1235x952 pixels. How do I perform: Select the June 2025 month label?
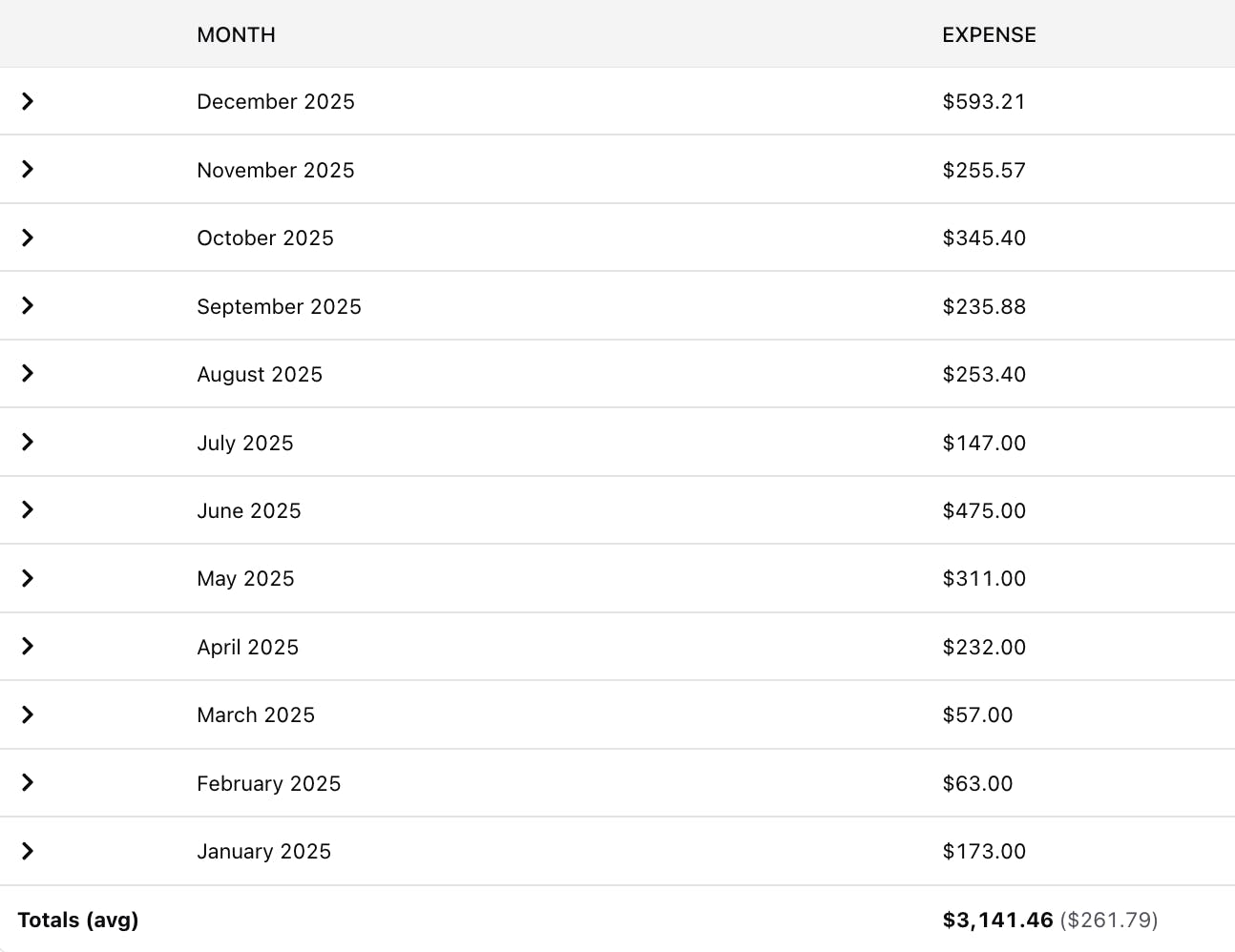tap(248, 510)
